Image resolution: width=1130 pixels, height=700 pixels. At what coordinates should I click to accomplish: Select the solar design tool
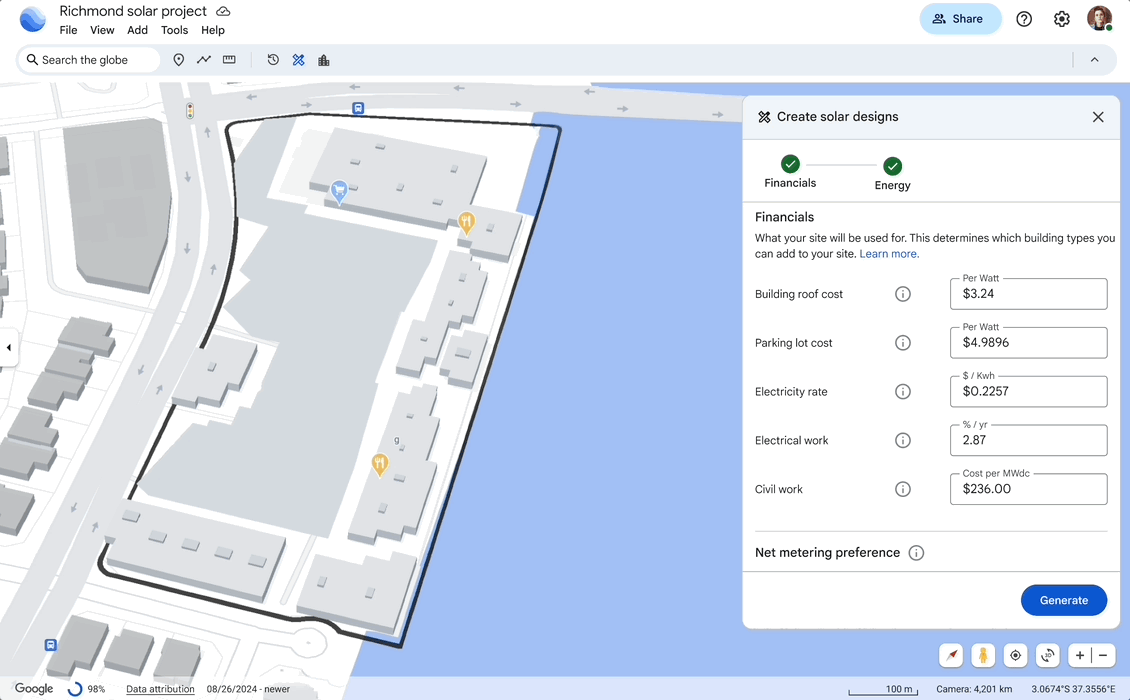click(x=298, y=60)
